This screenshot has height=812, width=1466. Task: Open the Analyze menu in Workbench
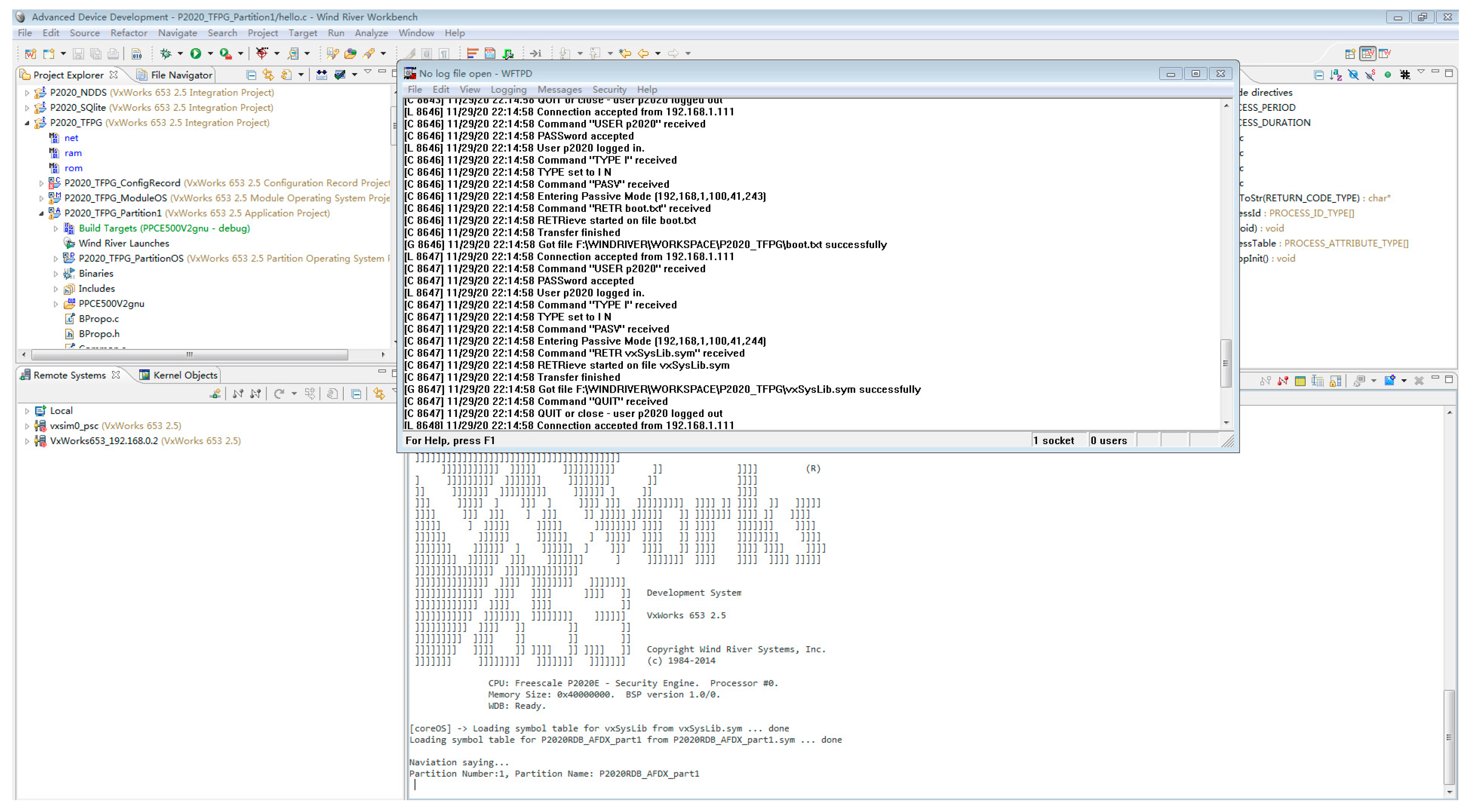point(371,33)
